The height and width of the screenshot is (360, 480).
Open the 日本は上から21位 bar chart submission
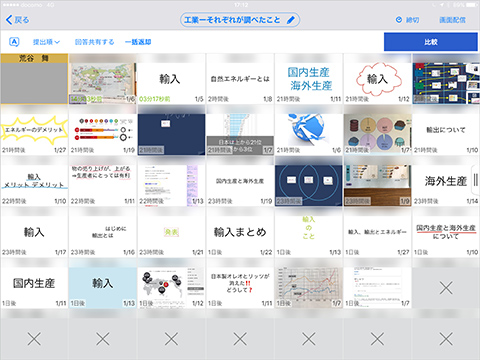click(x=240, y=134)
